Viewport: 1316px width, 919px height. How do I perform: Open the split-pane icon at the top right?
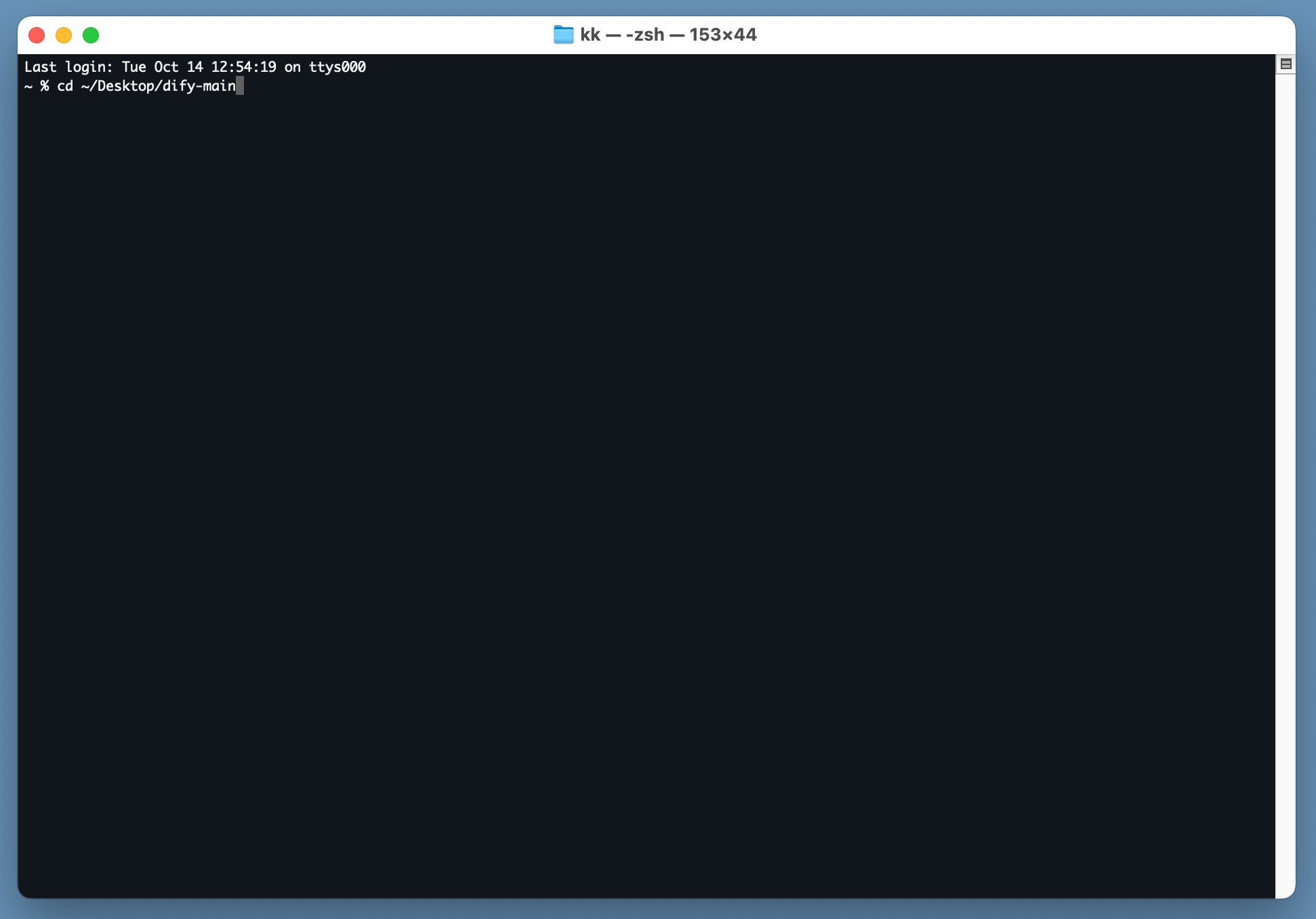1287,63
